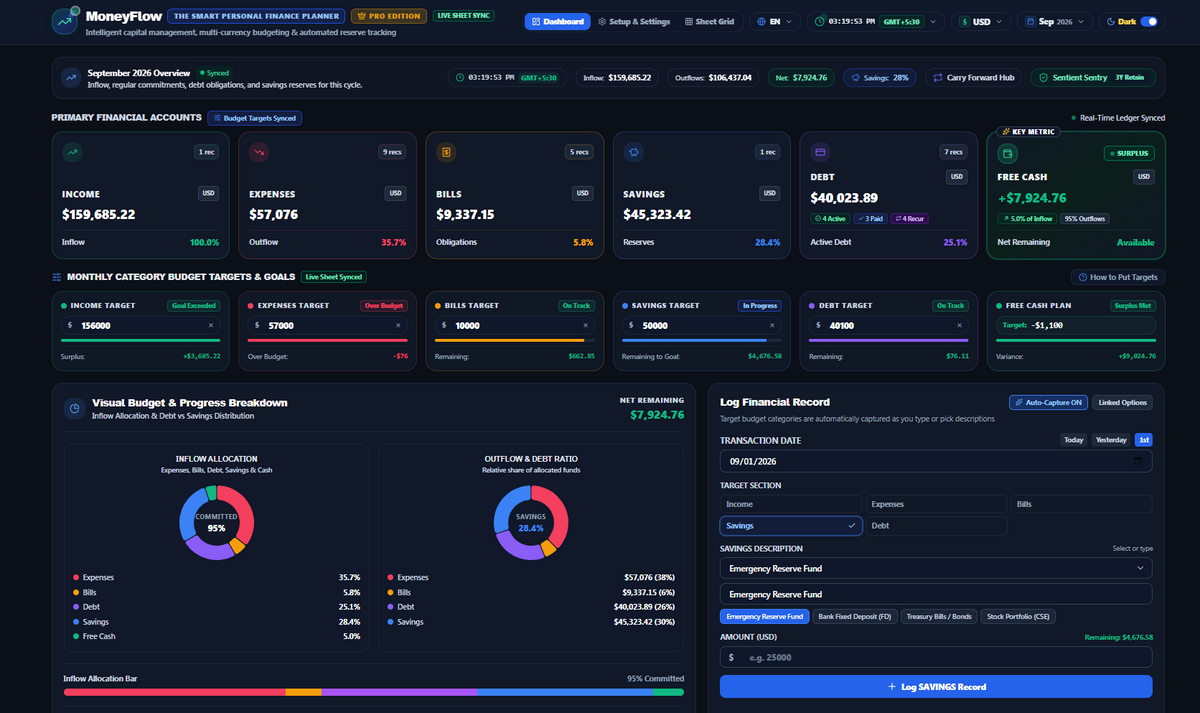Image resolution: width=1200 pixels, height=713 pixels.
Task: Select Savings as target section
Action: [x=791, y=525]
